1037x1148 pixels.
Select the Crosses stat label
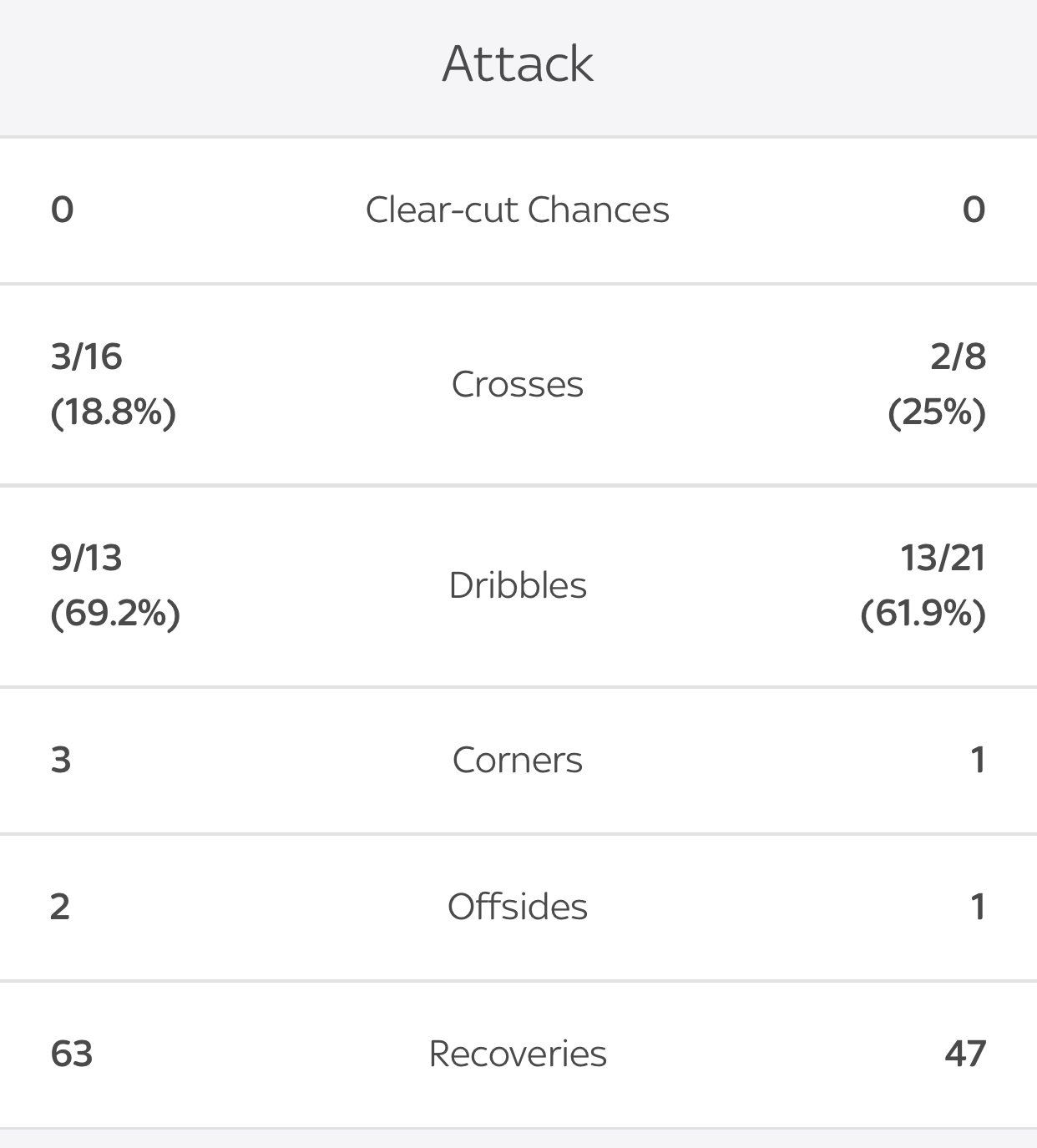click(x=518, y=384)
